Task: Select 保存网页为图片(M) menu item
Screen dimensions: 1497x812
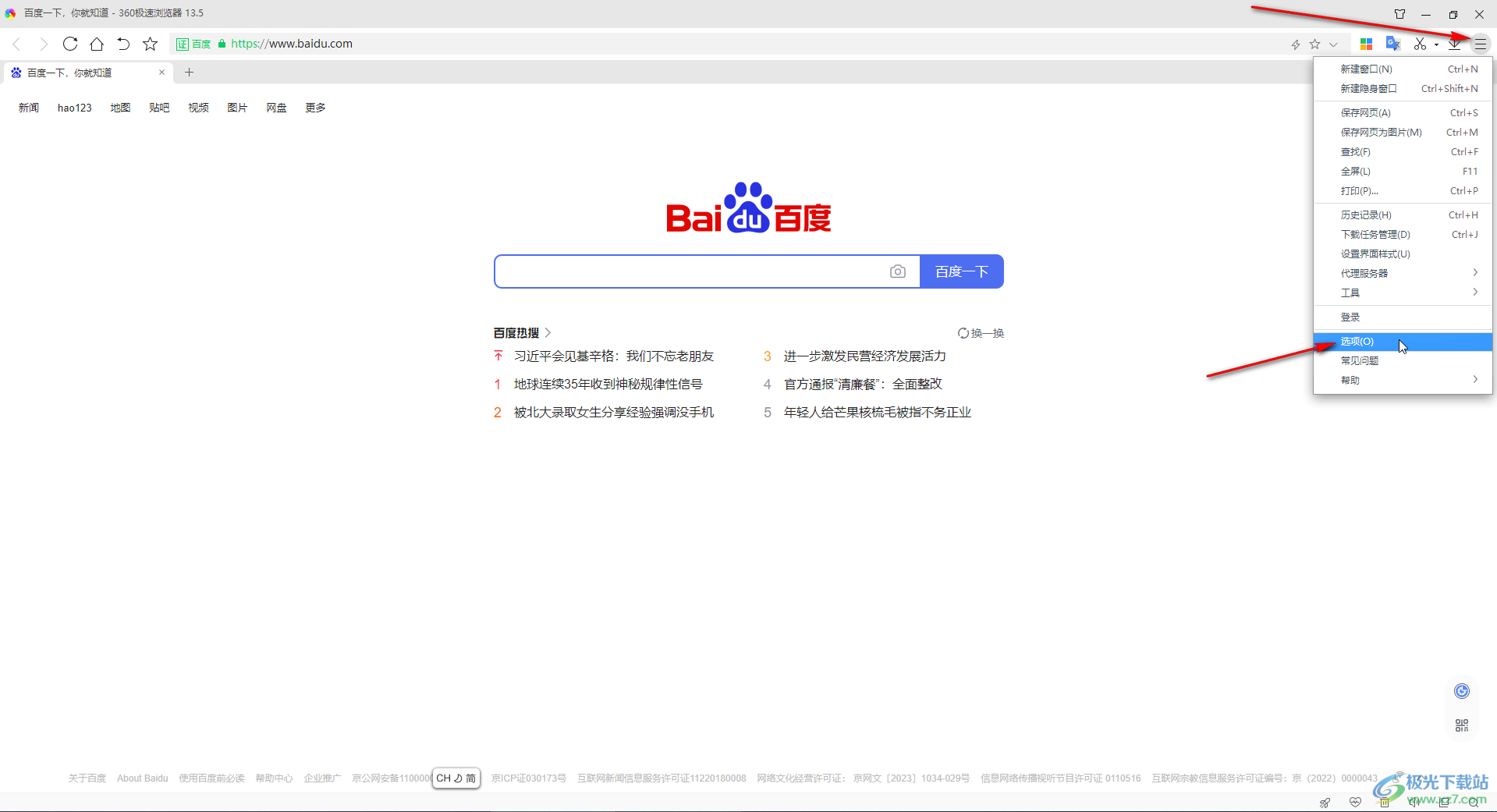Action: [1403, 133]
